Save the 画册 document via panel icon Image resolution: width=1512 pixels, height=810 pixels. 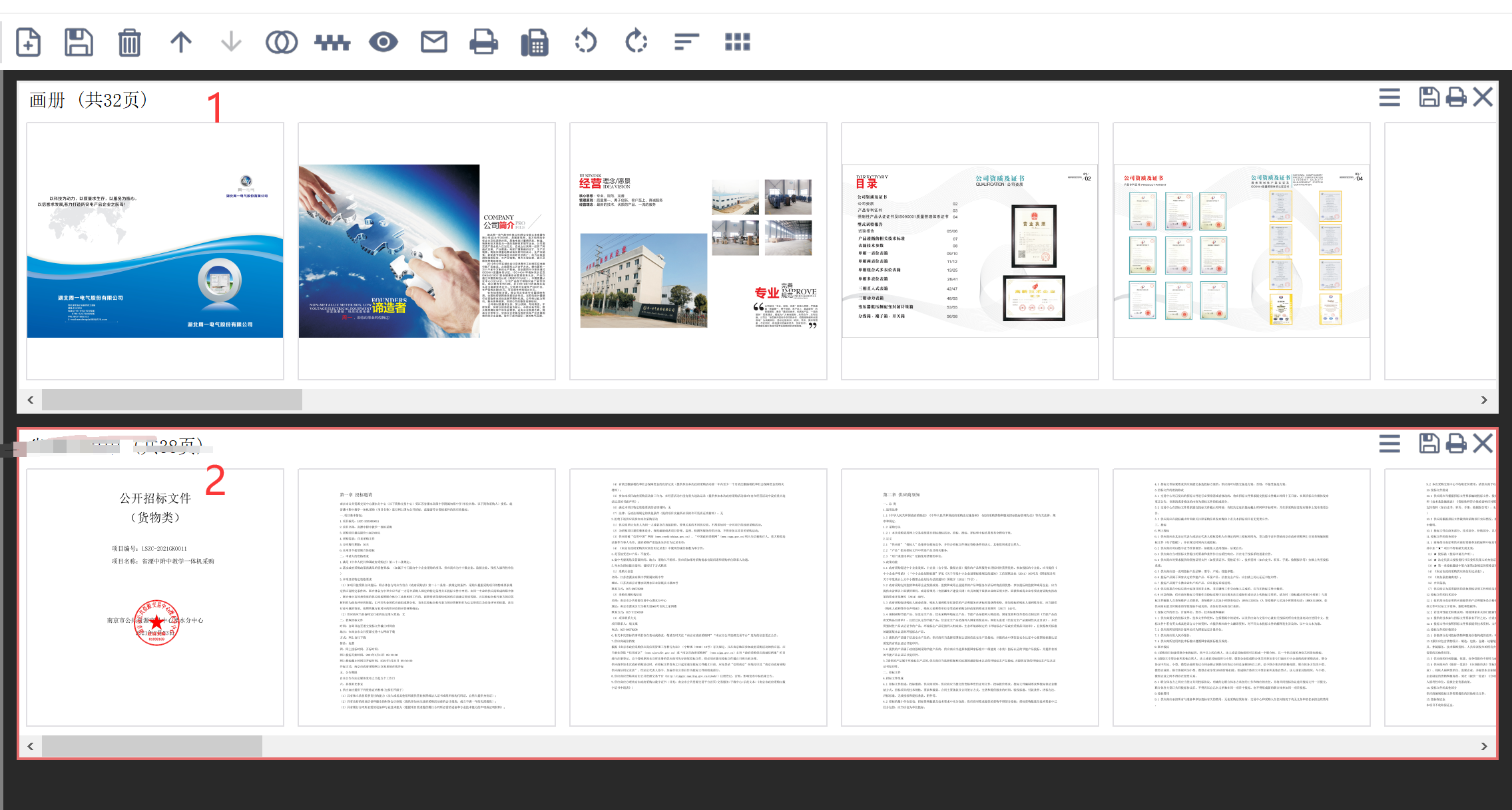1429,97
